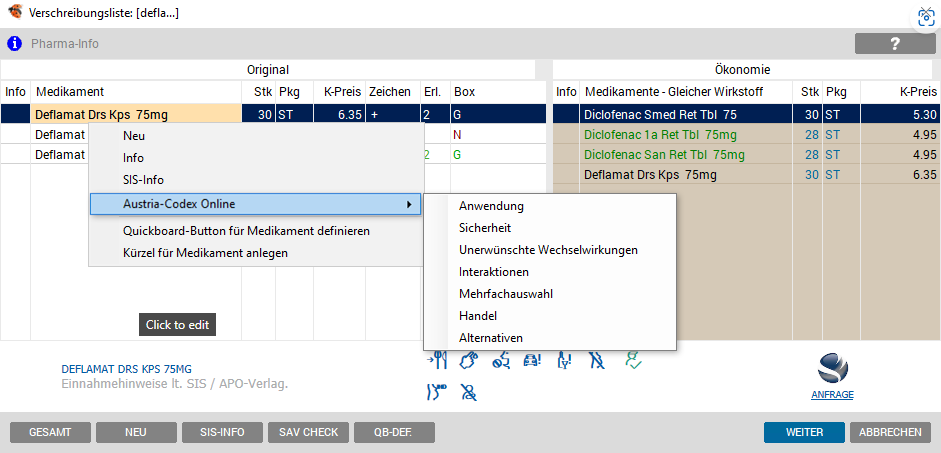Click the take-with-meal cutlery icon
This screenshot has width=941, height=453.
click(438, 360)
